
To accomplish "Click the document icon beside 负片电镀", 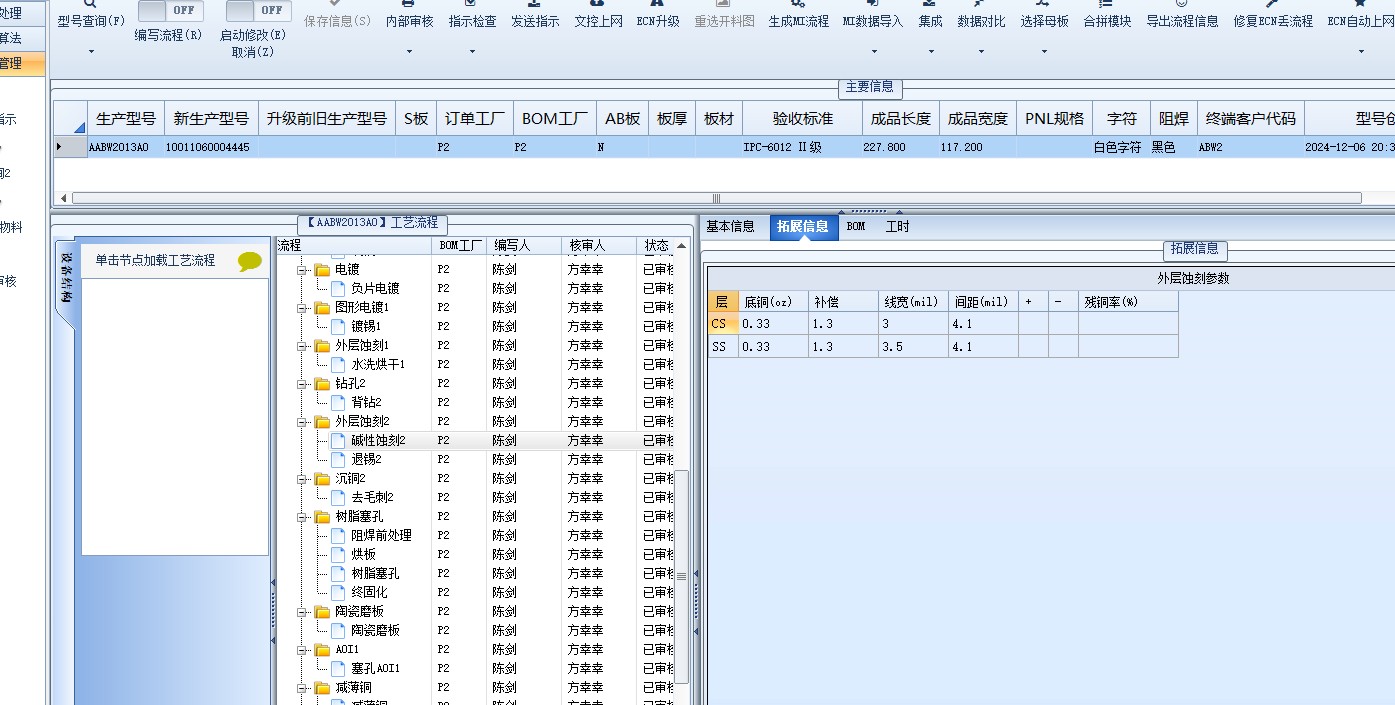I will (339, 288).
